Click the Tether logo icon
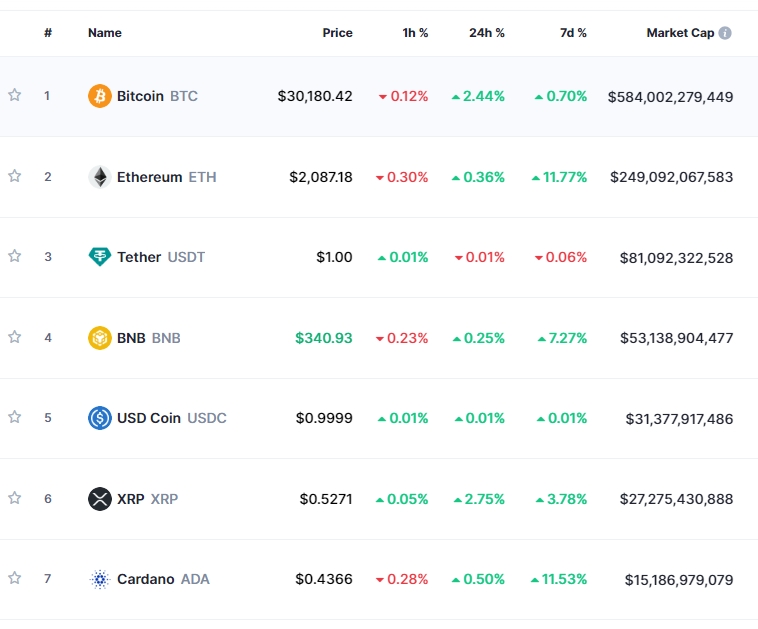The image size is (758, 629). [100, 257]
